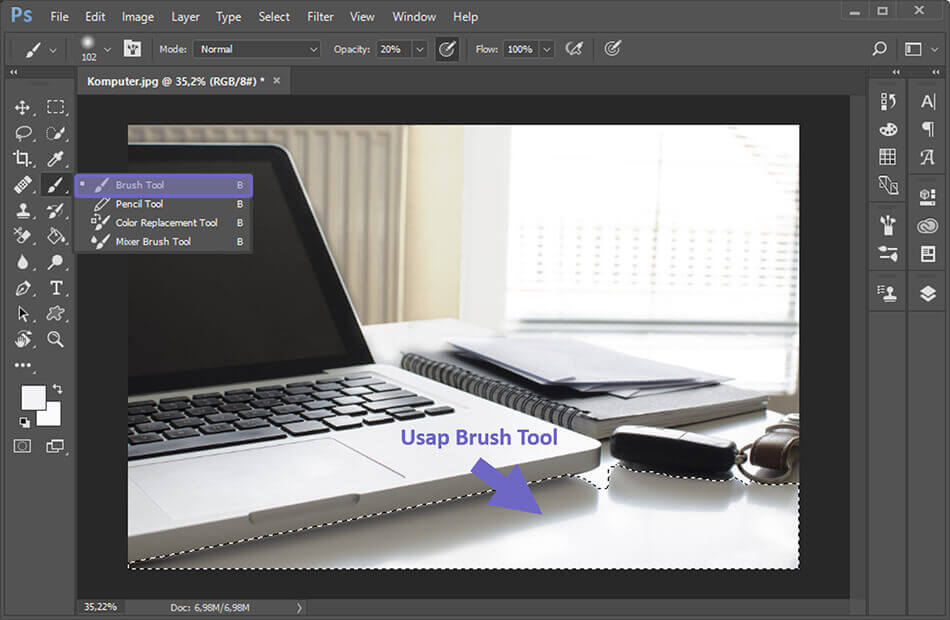Screen dimensions: 950x620
Task: Open the Libraries Creative Cloud icon
Action: click(928, 226)
